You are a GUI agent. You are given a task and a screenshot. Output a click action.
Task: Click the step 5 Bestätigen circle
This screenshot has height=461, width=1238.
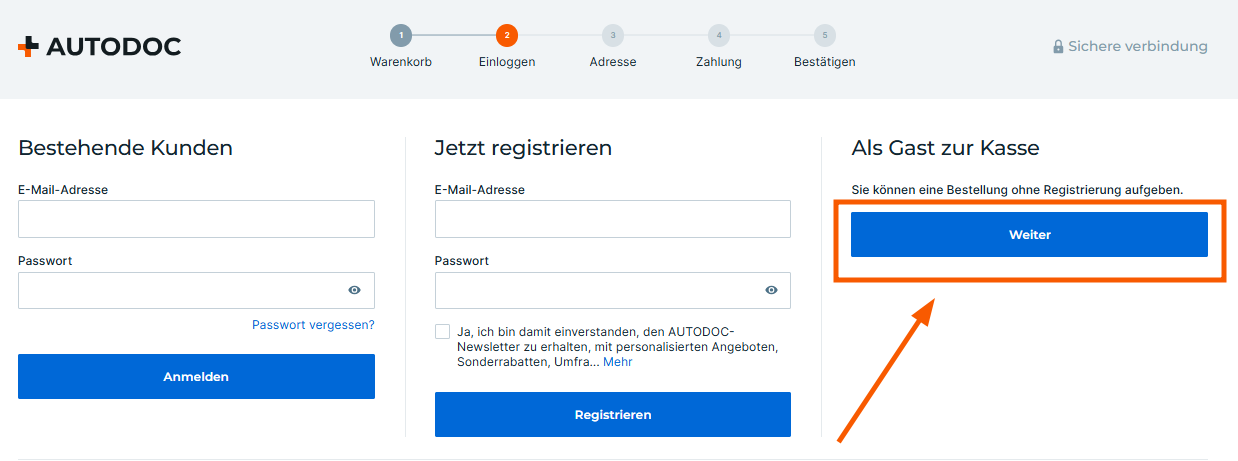(x=825, y=36)
